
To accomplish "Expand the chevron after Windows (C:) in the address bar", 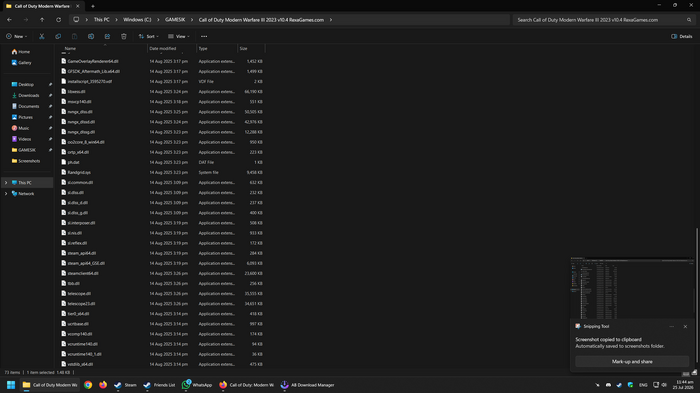I will 158,20.
